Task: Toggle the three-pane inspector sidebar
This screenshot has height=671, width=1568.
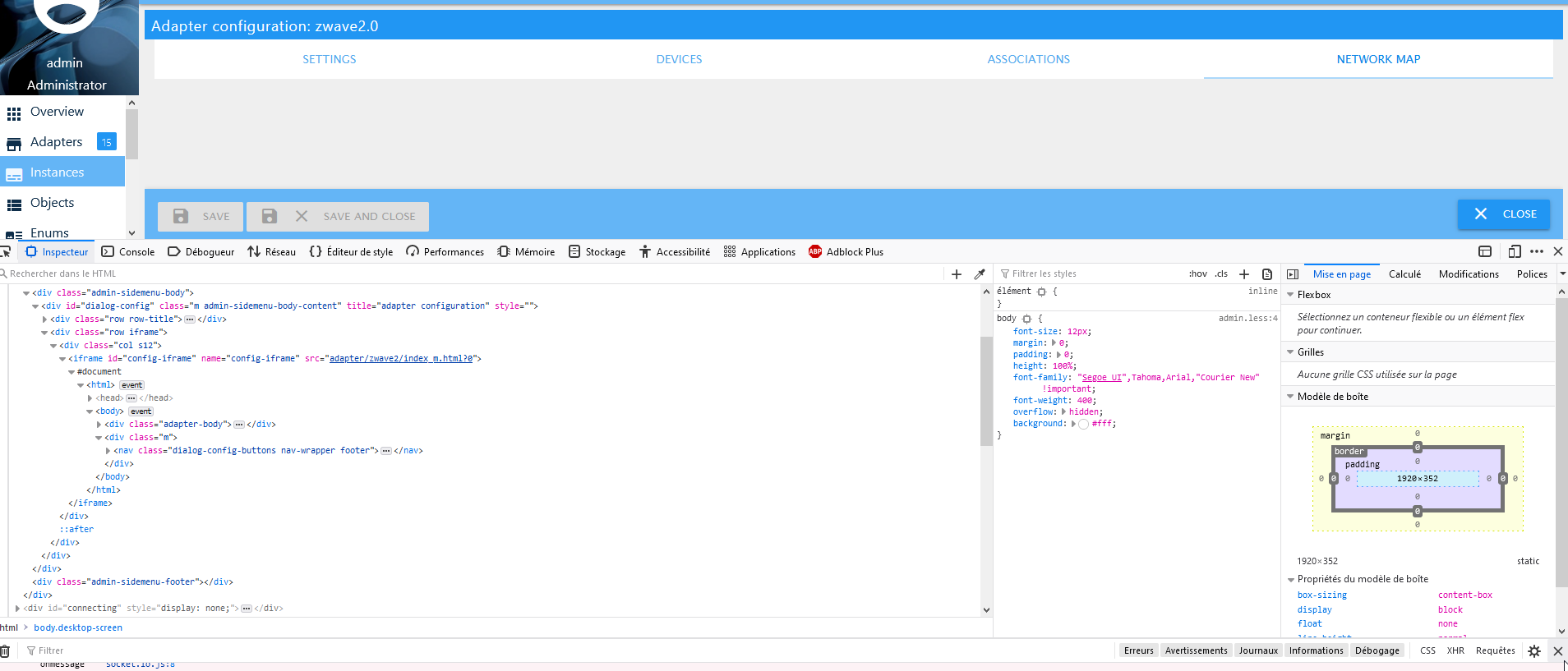Action: click(x=1293, y=274)
